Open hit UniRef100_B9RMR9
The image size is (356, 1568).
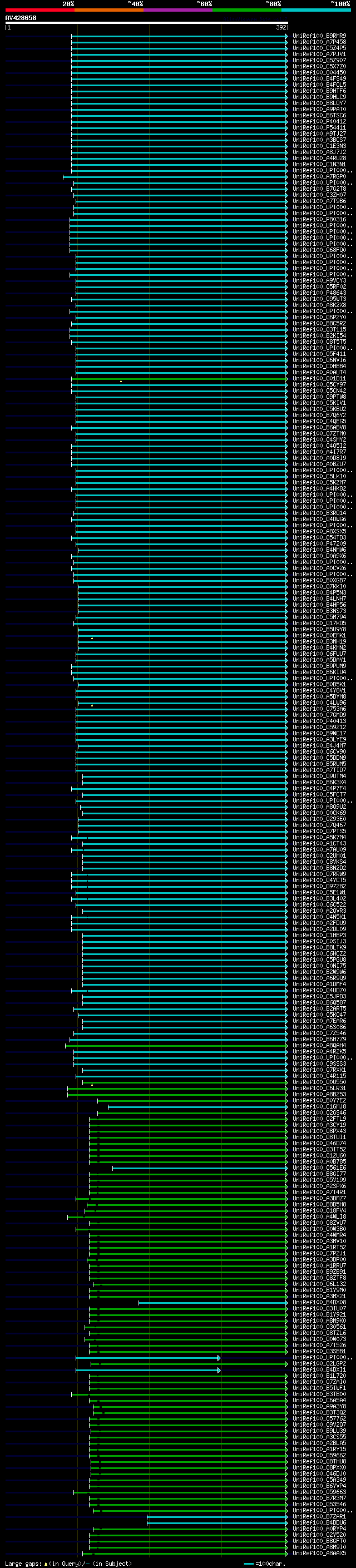(x=319, y=36)
